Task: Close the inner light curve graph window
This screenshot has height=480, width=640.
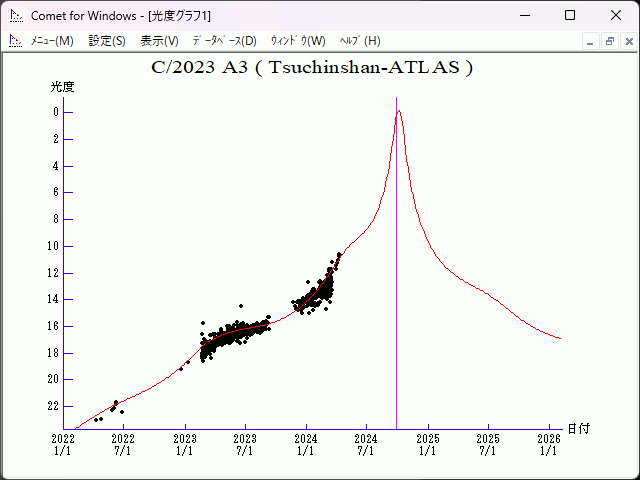Action: click(626, 41)
